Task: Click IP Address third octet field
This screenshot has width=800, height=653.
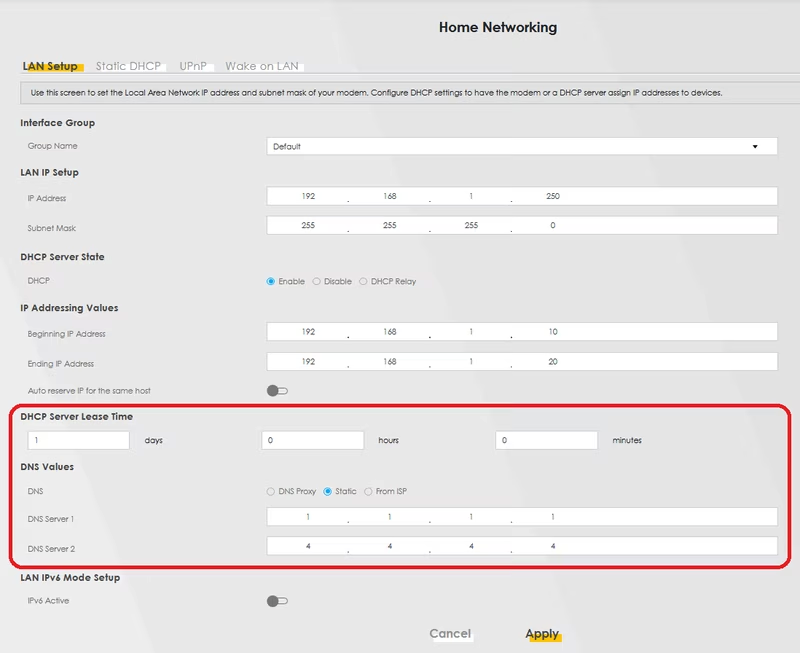Action: tap(471, 196)
